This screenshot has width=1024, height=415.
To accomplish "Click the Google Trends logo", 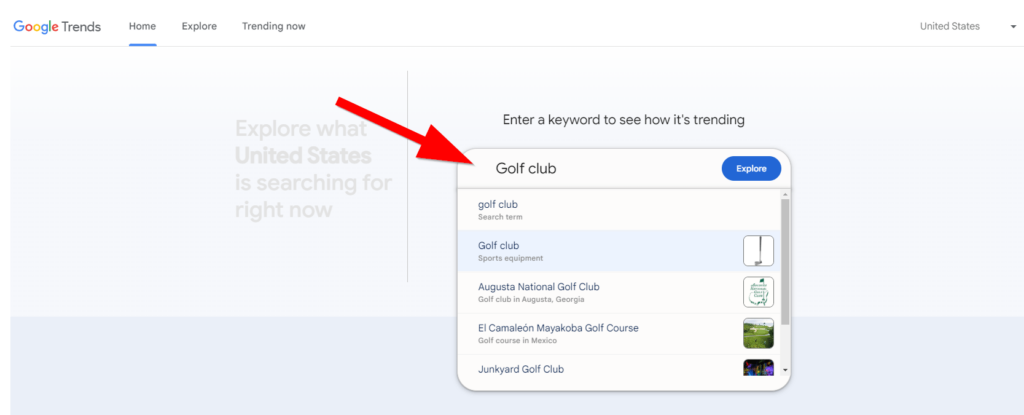I will 57,26.
